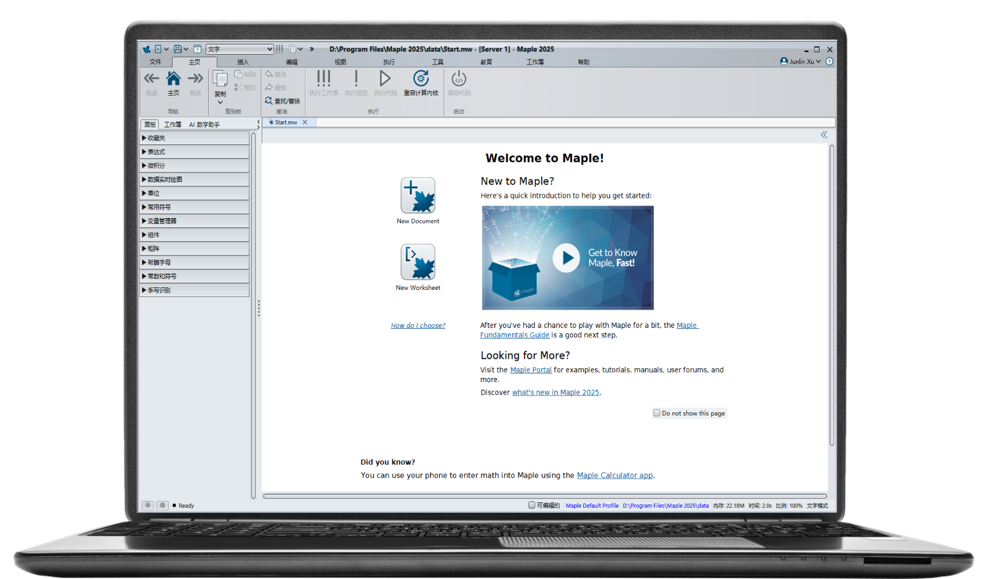This screenshot has width=981, height=579.
Task: Switch to the 工具 (Tools) ribbon tab
Action: 438,62
